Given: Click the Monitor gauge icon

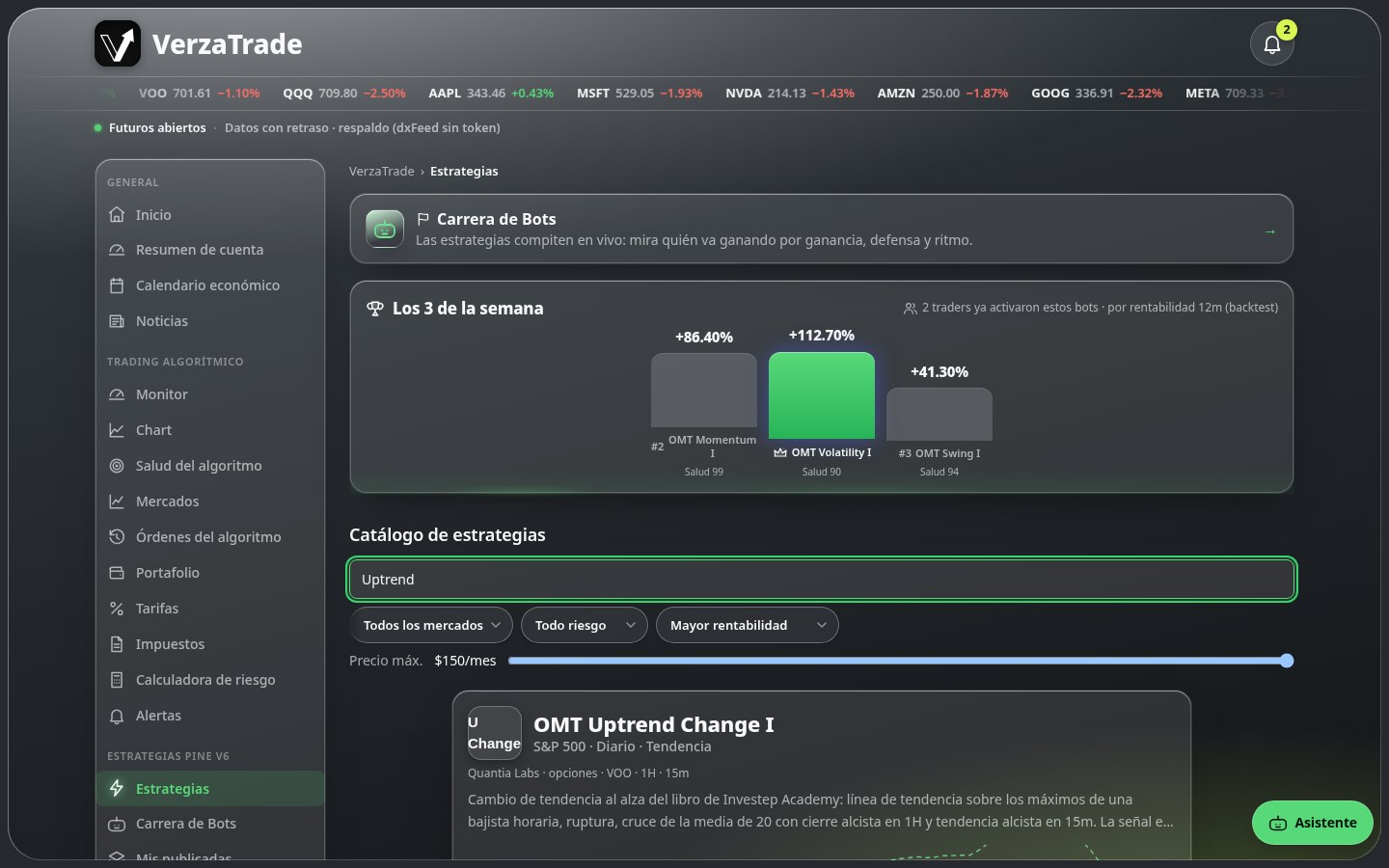Looking at the screenshot, I should pos(117,394).
